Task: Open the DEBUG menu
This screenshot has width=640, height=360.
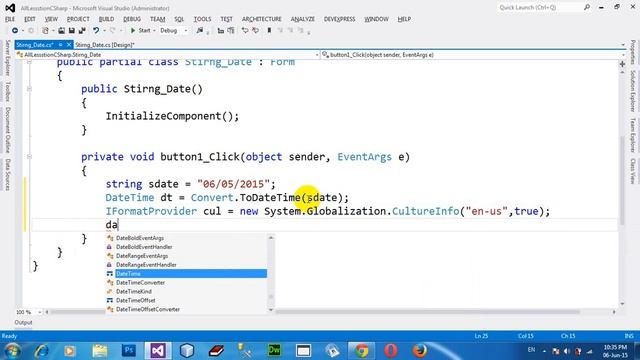Action: [132, 19]
